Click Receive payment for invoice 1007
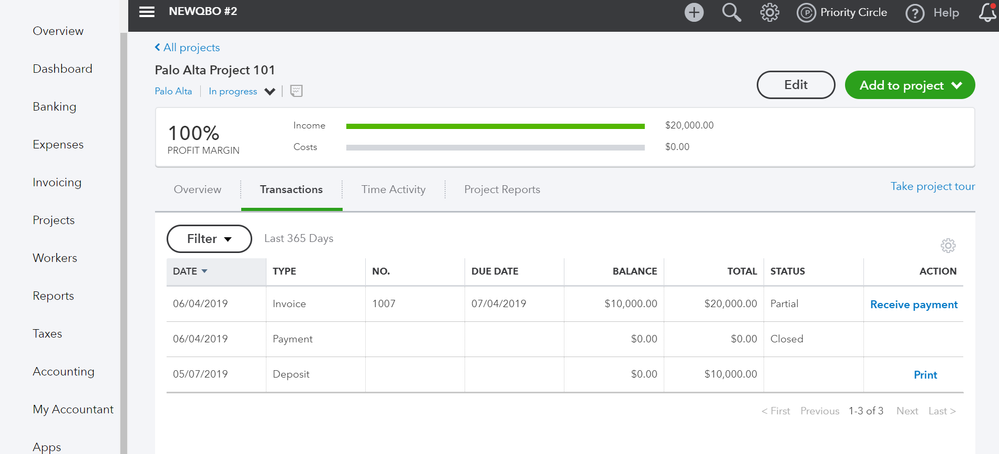This screenshot has width=999, height=454. point(913,304)
